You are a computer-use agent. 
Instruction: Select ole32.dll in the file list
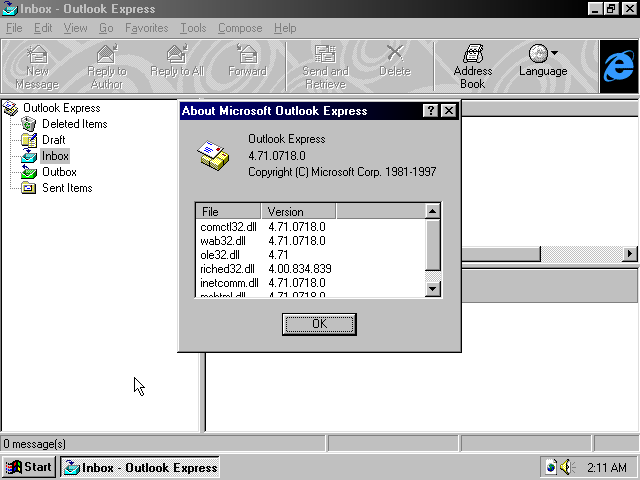pyautogui.click(x=220, y=255)
